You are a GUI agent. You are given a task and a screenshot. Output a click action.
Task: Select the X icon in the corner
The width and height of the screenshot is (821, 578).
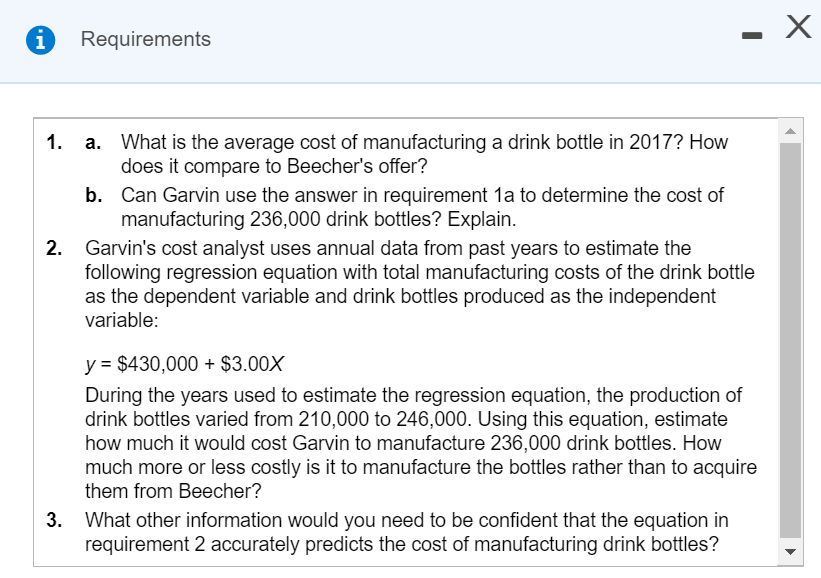click(x=796, y=28)
